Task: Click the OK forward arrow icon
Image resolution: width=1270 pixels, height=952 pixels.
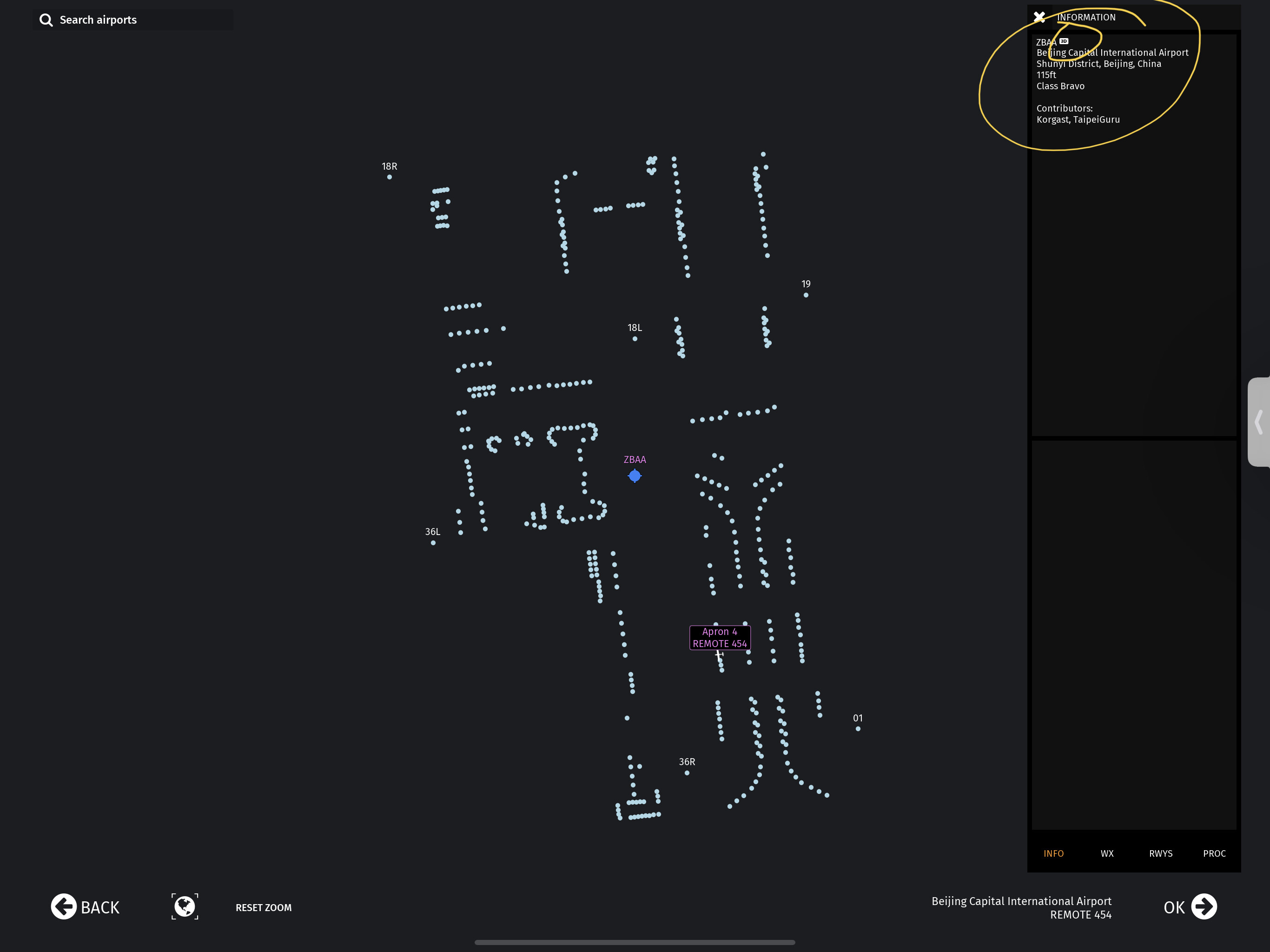Action: click(1204, 906)
